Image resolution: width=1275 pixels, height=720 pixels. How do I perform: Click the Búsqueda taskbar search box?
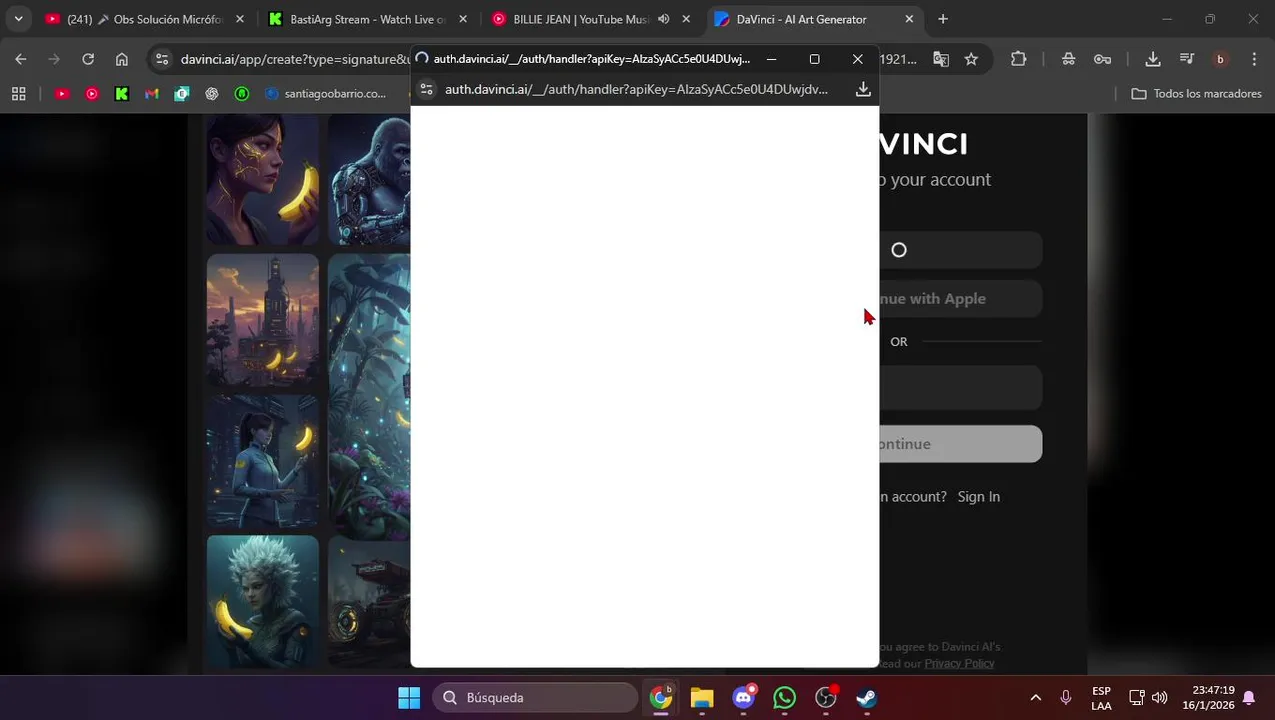coord(535,698)
